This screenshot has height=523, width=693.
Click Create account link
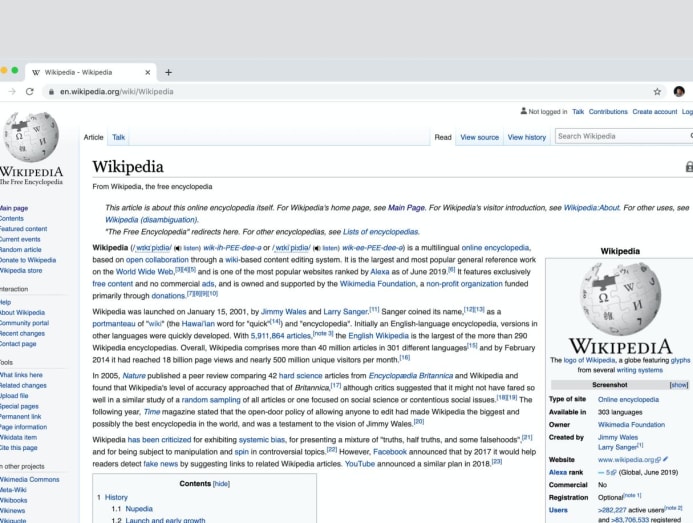tap(655, 112)
